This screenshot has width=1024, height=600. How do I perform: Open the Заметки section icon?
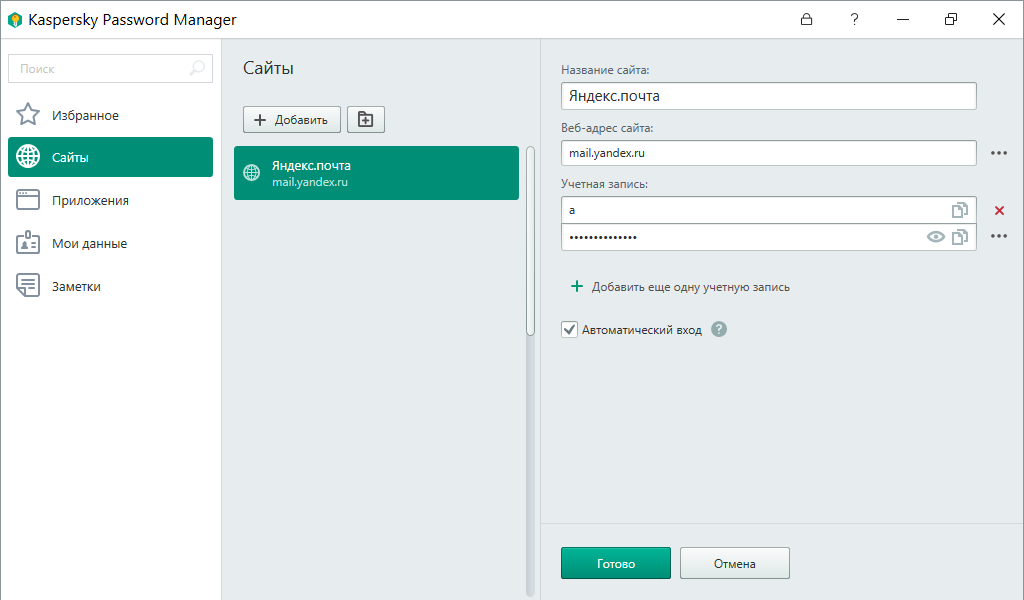pos(28,285)
